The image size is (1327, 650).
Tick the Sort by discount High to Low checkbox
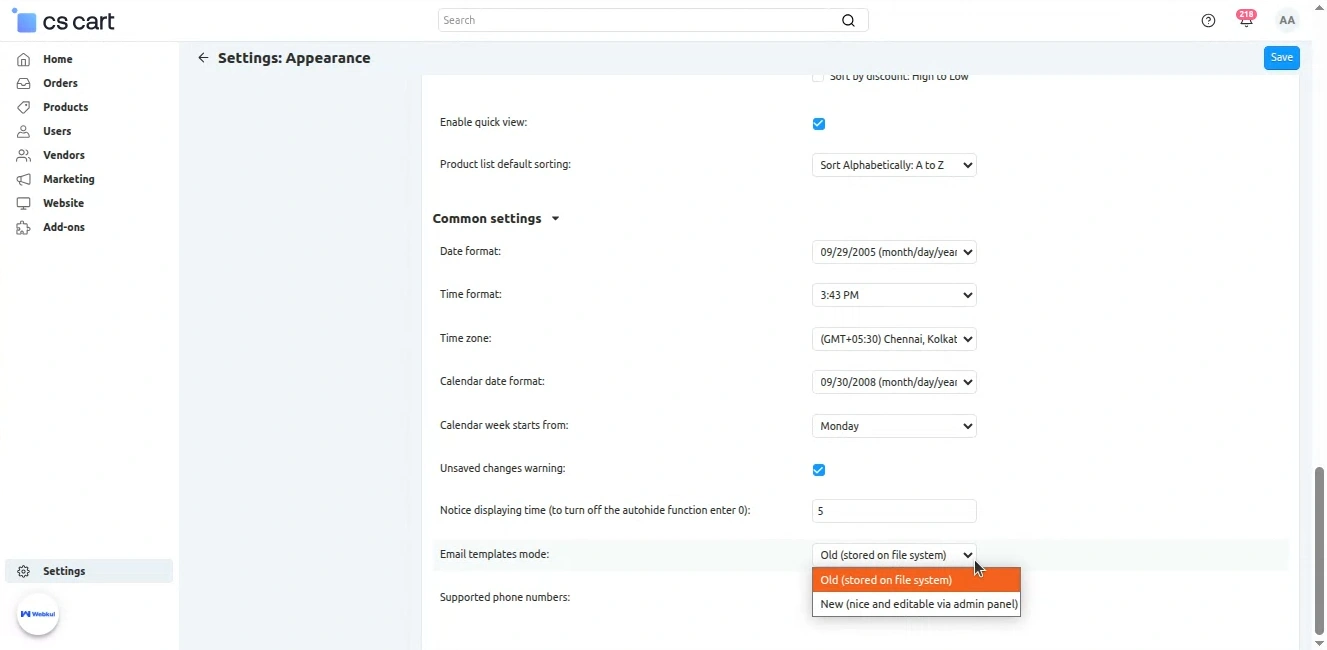point(818,77)
